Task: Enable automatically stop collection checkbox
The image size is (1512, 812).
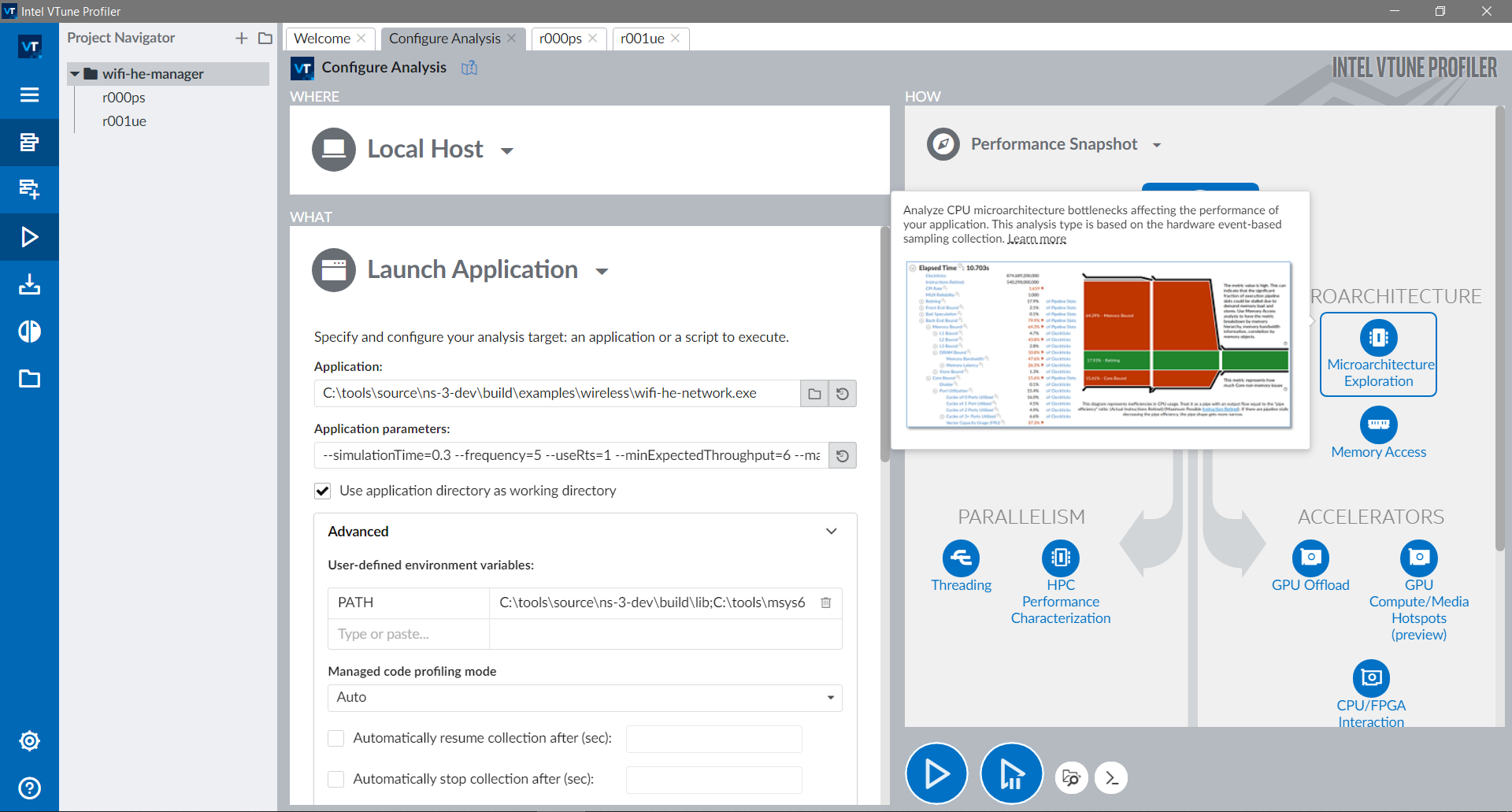Action: tap(336, 780)
